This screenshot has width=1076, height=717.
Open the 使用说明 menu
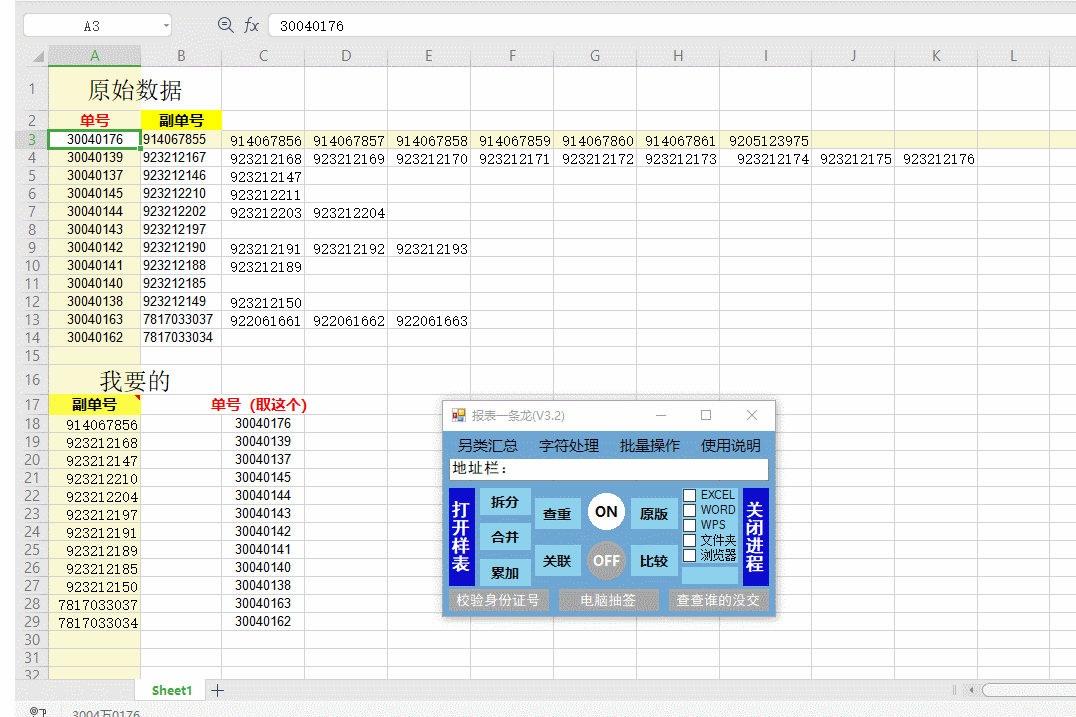click(x=730, y=446)
